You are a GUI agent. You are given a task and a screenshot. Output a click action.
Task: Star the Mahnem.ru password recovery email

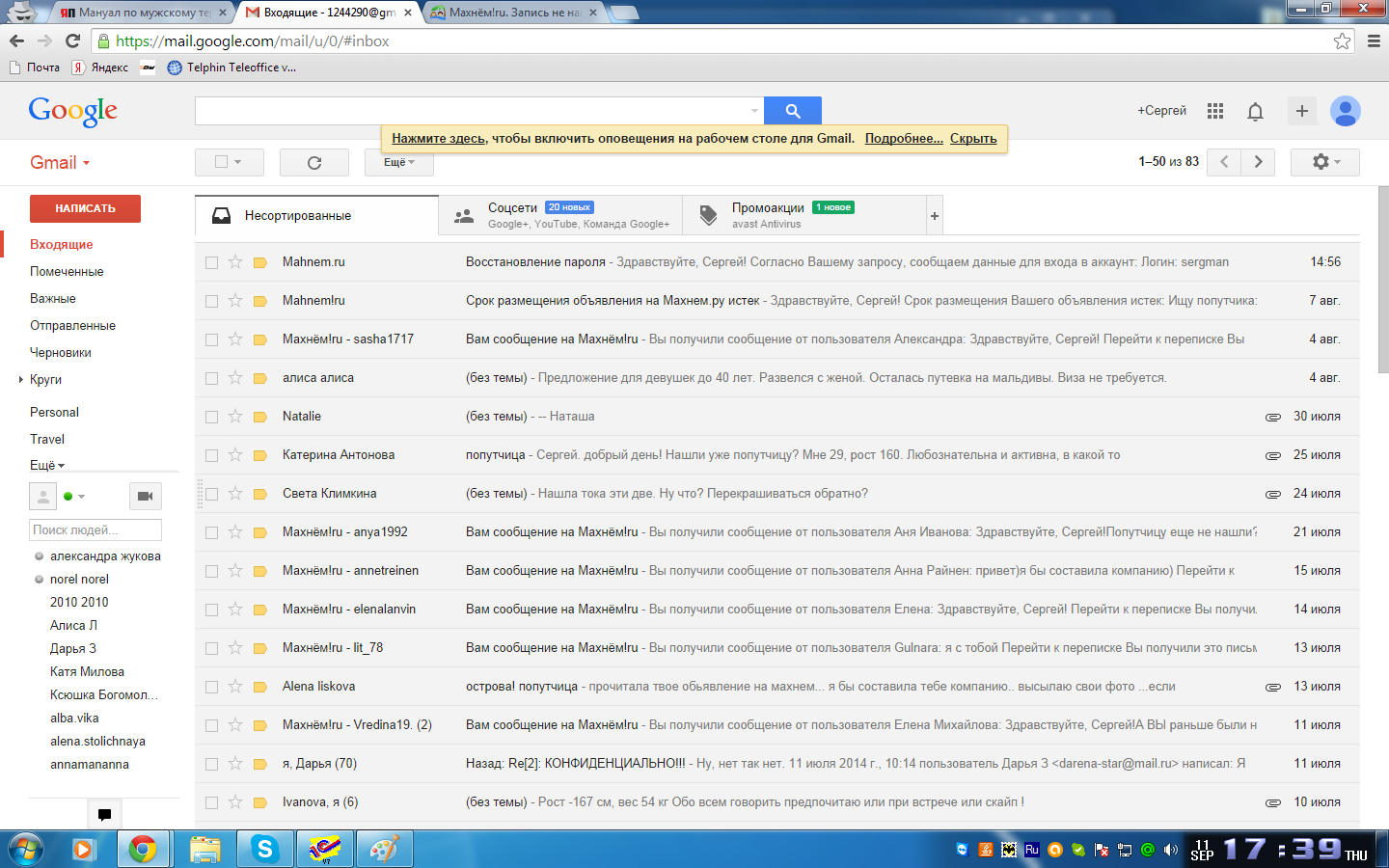235,262
